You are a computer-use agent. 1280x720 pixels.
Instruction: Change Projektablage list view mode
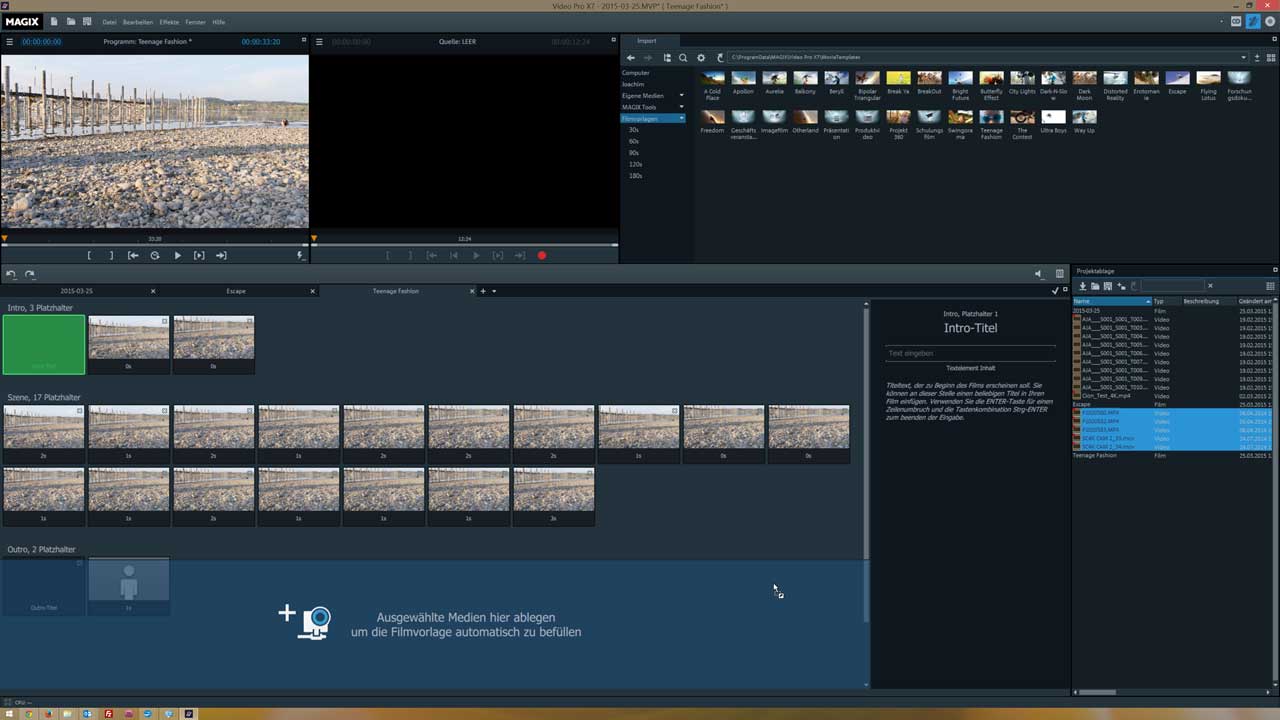(x=1270, y=286)
